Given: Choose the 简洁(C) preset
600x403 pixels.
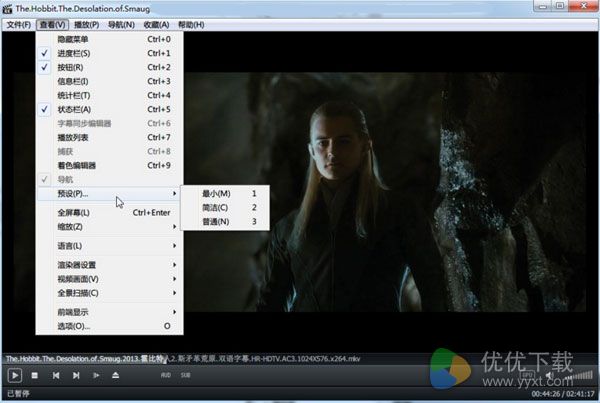Looking at the screenshot, I should [x=225, y=208].
